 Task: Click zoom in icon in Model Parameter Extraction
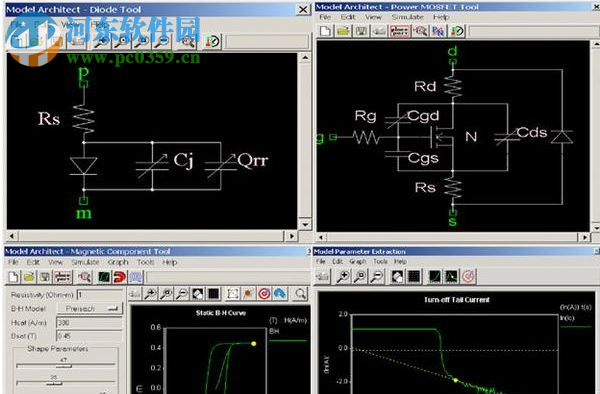[x=343, y=276]
